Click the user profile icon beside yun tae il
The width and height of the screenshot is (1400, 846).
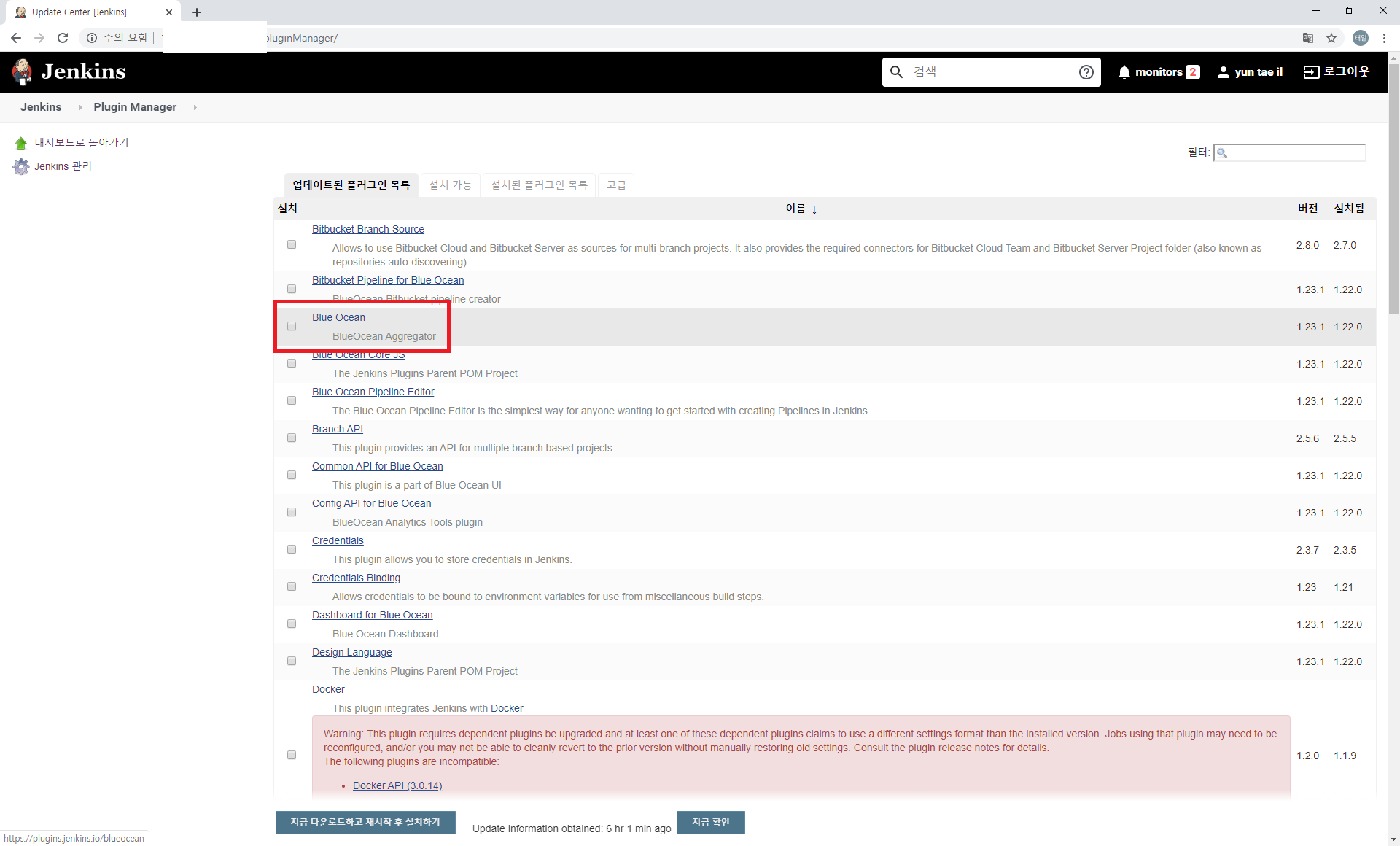pyautogui.click(x=1223, y=72)
